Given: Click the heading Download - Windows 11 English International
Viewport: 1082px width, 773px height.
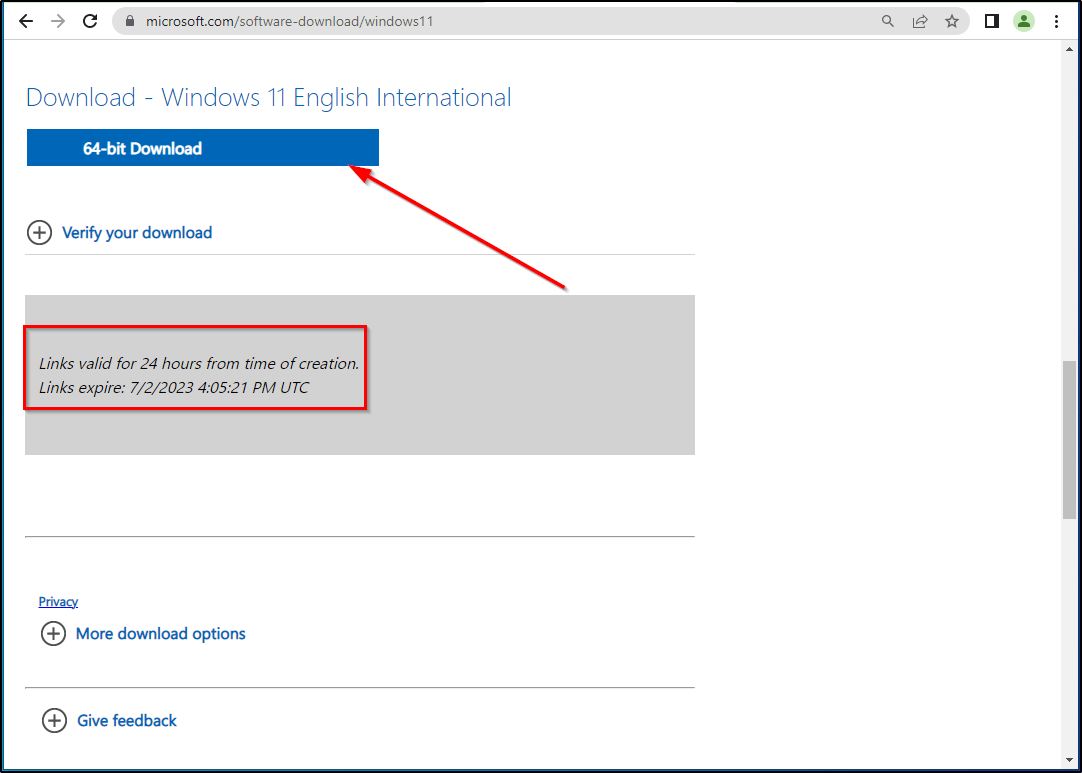Looking at the screenshot, I should click(x=268, y=97).
